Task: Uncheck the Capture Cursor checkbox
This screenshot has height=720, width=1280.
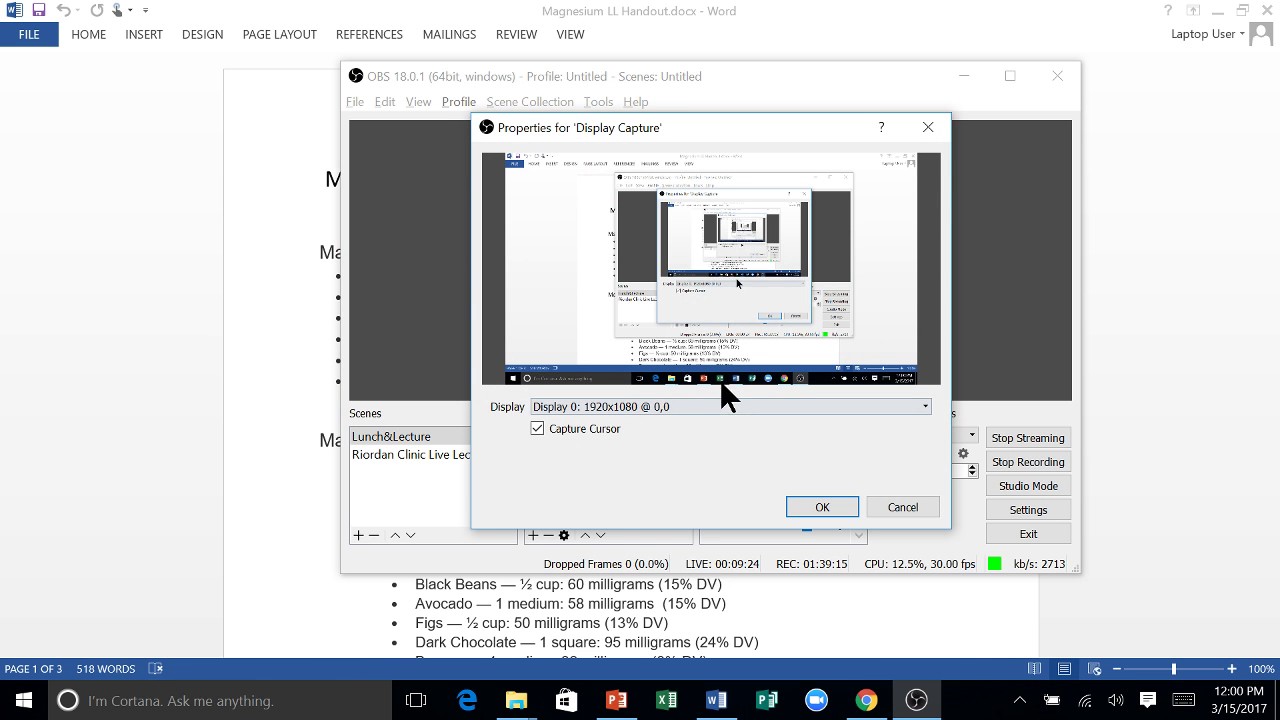Action: pos(538,429)
